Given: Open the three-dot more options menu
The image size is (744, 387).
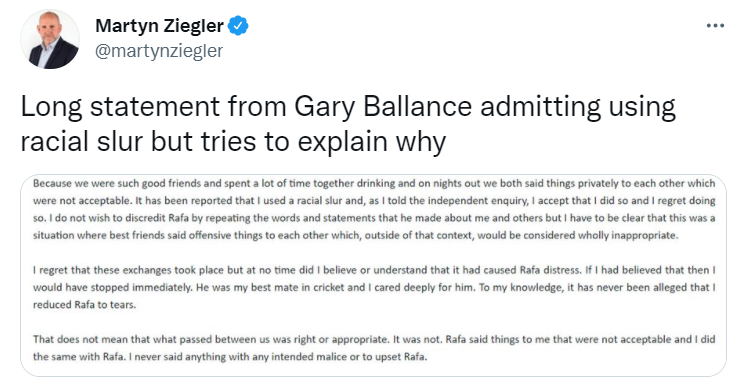Looking at the screenshot, I should [x=715, y=26].
